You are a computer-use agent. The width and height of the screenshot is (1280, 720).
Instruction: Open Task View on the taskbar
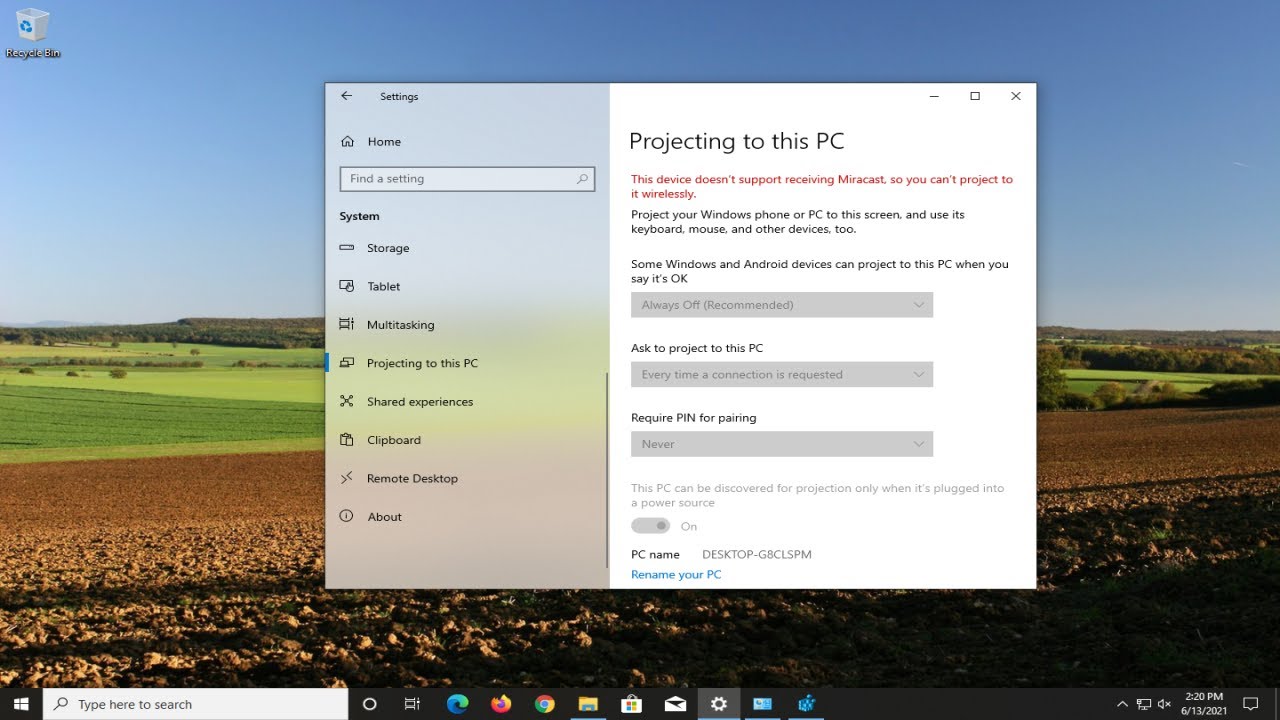coord(412,704)
